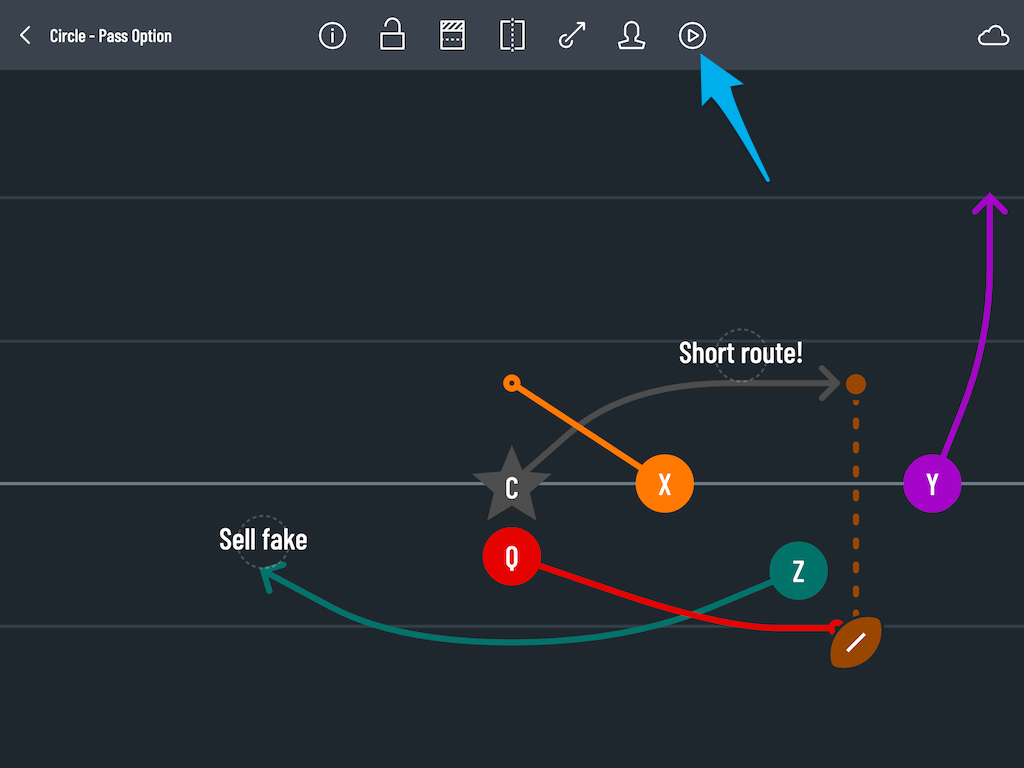Open the player silhouette icon

pos(632,35)
